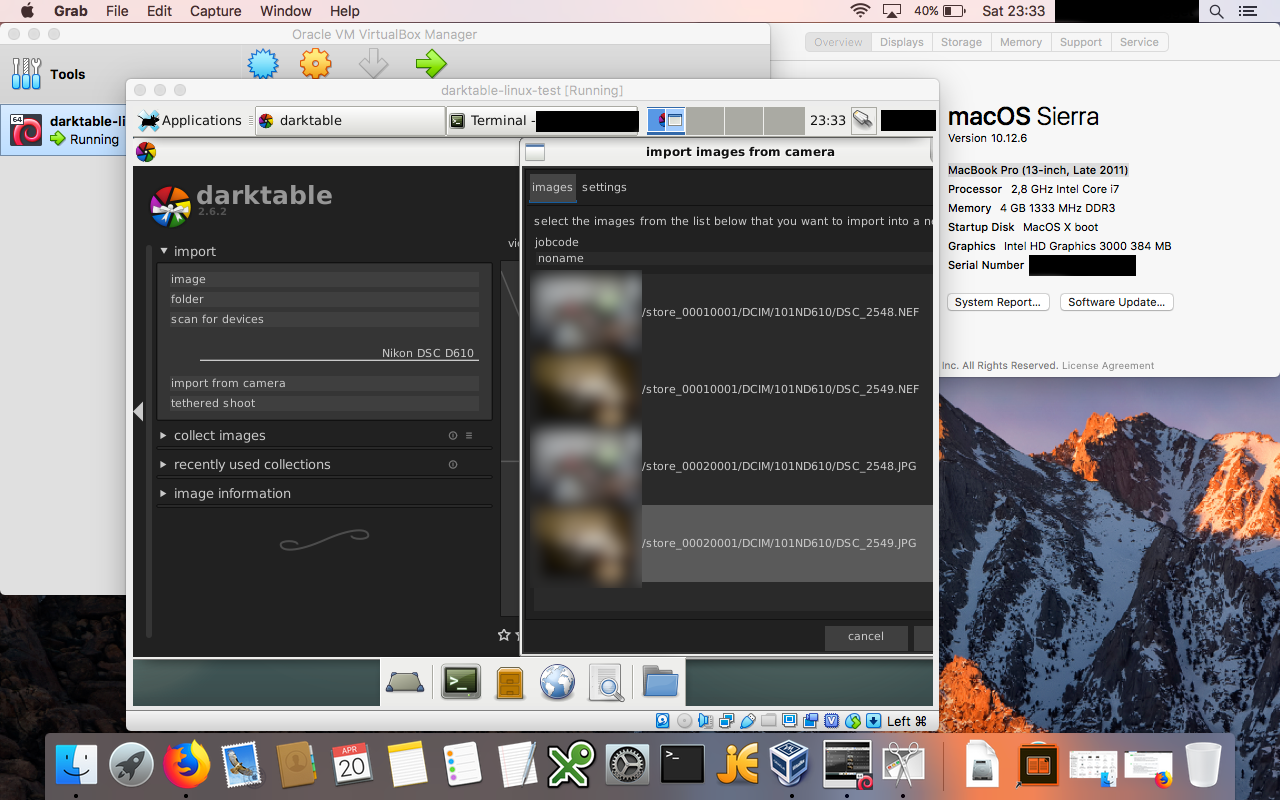Click VirtualBox hard disk activity status icon
This screenshot has height=800, width=1280.
pos(663,721)
